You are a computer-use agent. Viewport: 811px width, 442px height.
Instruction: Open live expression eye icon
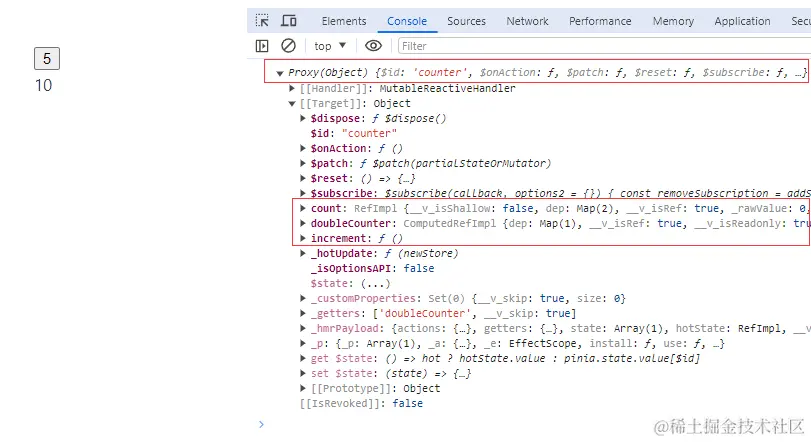(373, 46)
